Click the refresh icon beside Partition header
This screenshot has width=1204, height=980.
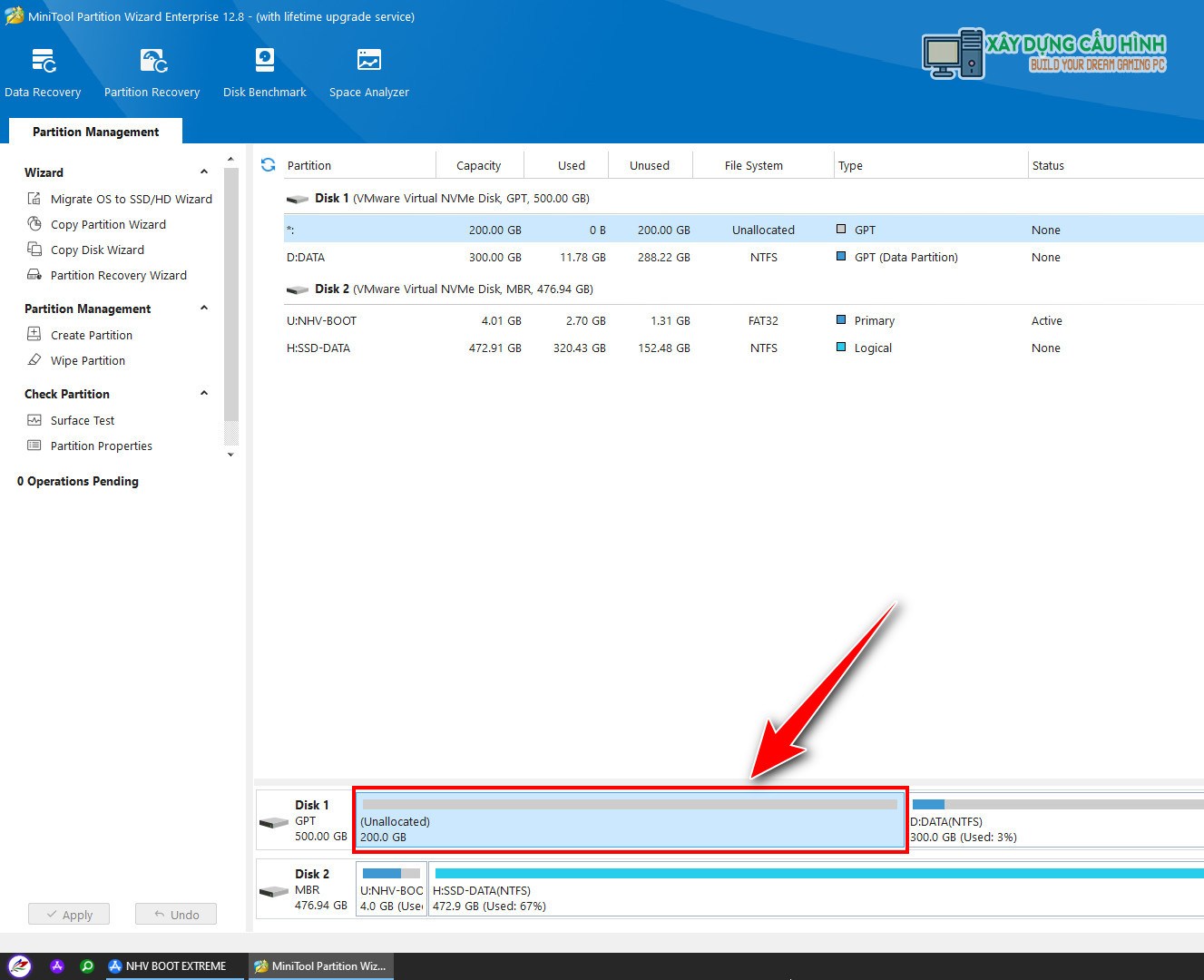coord(268,164)
